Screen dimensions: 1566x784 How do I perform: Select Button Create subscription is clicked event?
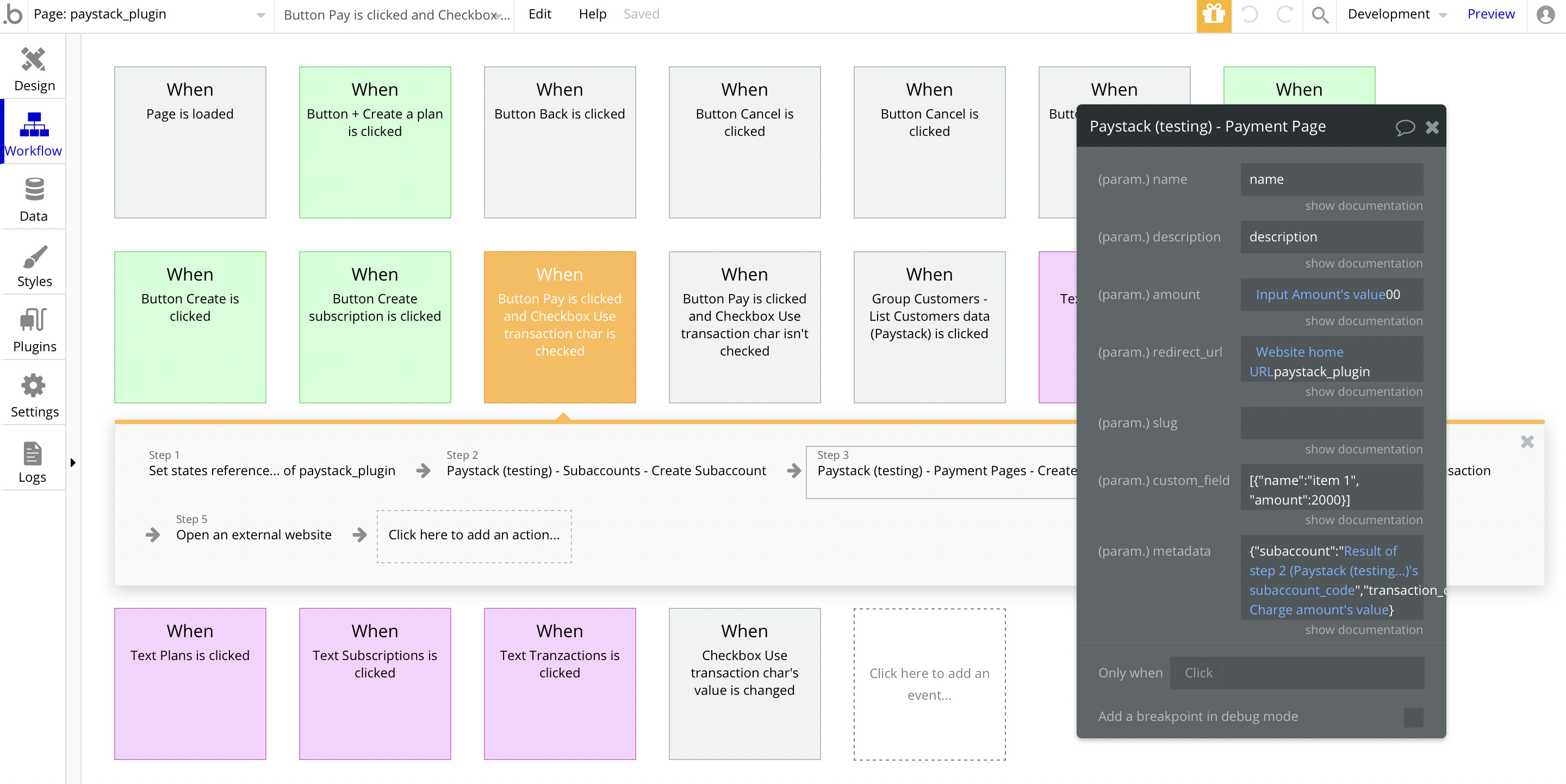[x=375, y=327]
